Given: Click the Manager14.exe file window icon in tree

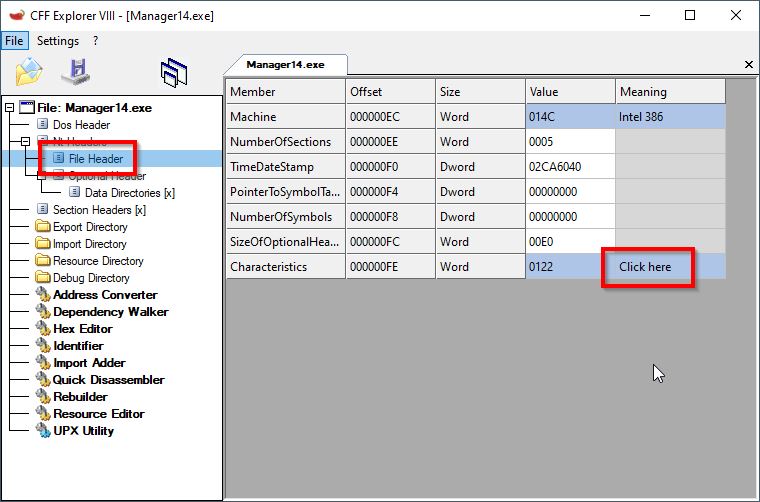Looking at the screenshot, I should (27, 108).
